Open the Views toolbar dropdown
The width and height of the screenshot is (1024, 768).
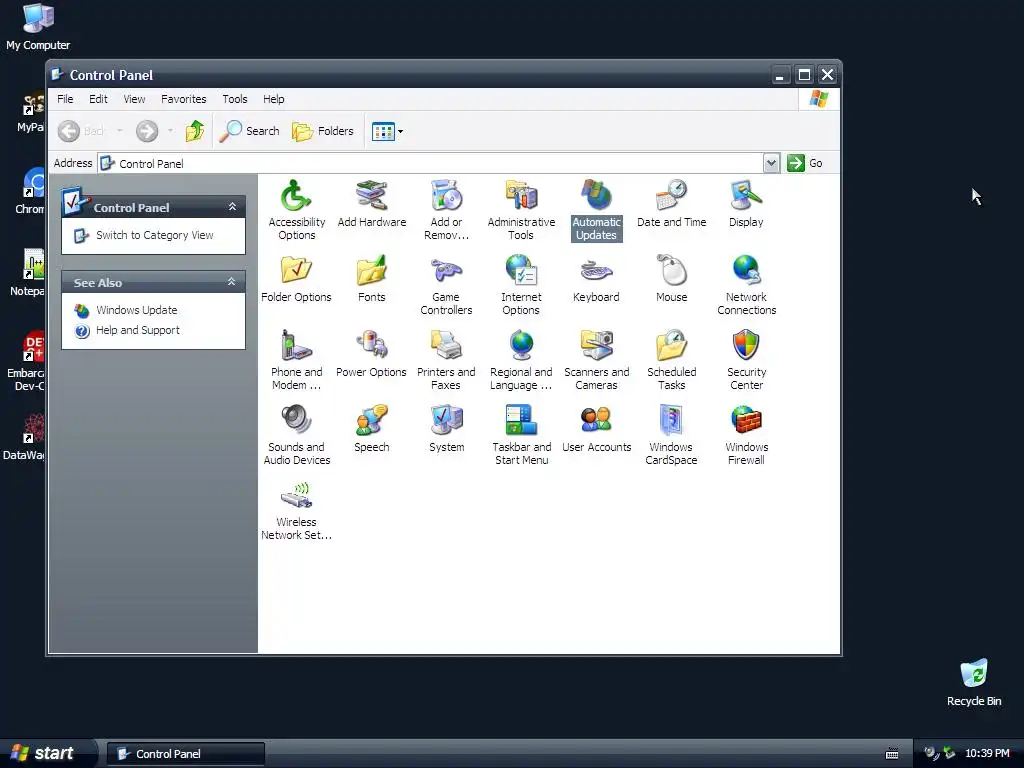[x=400, y=131]
